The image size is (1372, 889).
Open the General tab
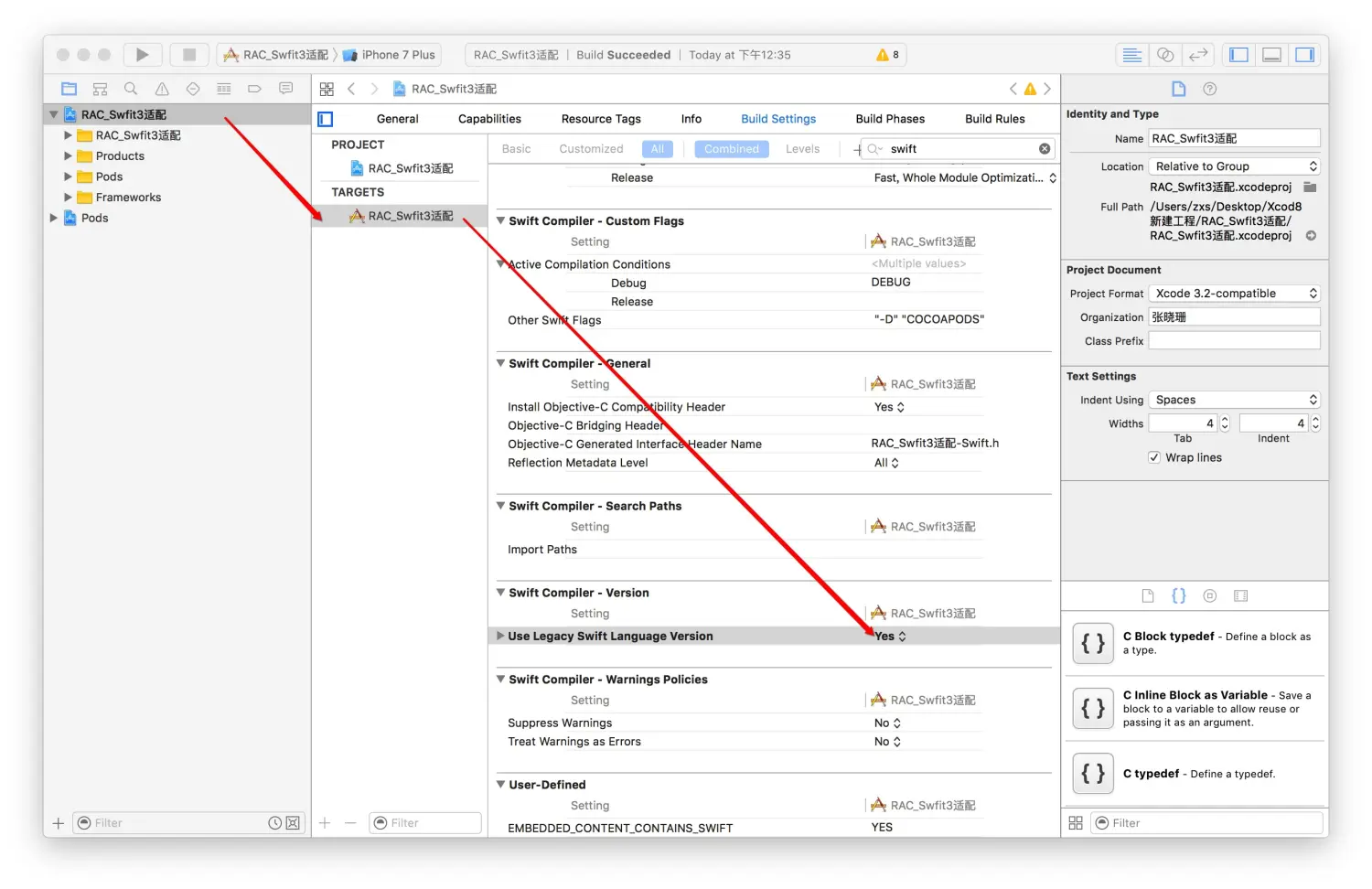point(397,119)
